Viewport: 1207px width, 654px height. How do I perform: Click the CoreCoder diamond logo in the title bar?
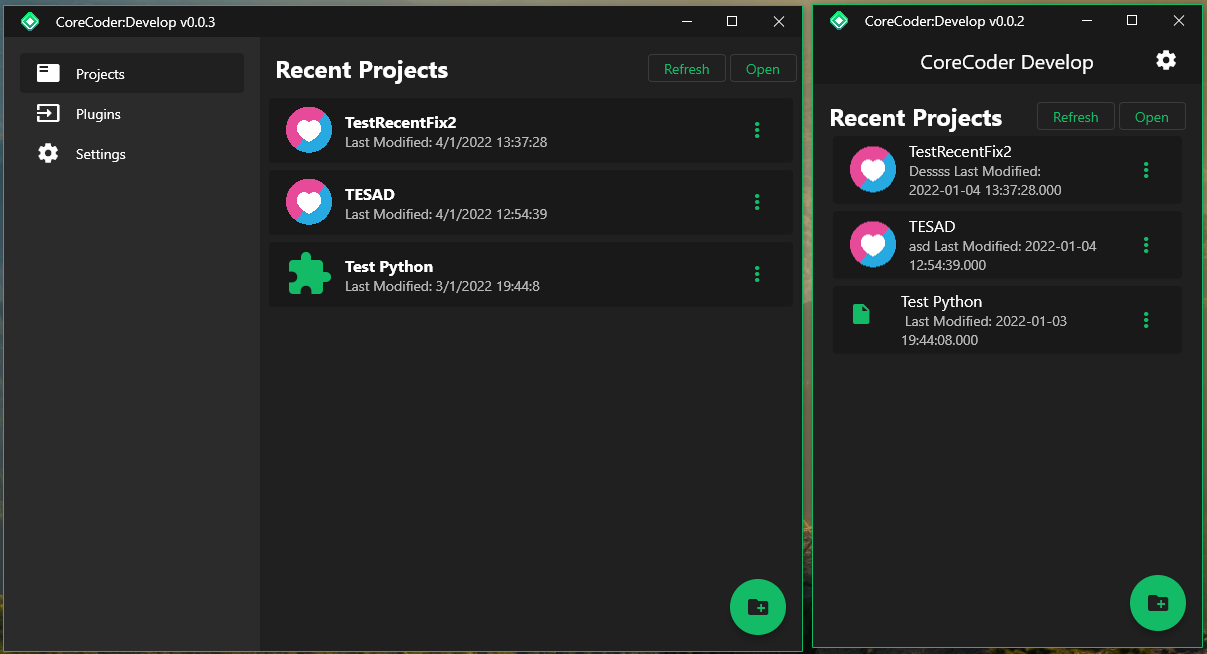[29, 20]
